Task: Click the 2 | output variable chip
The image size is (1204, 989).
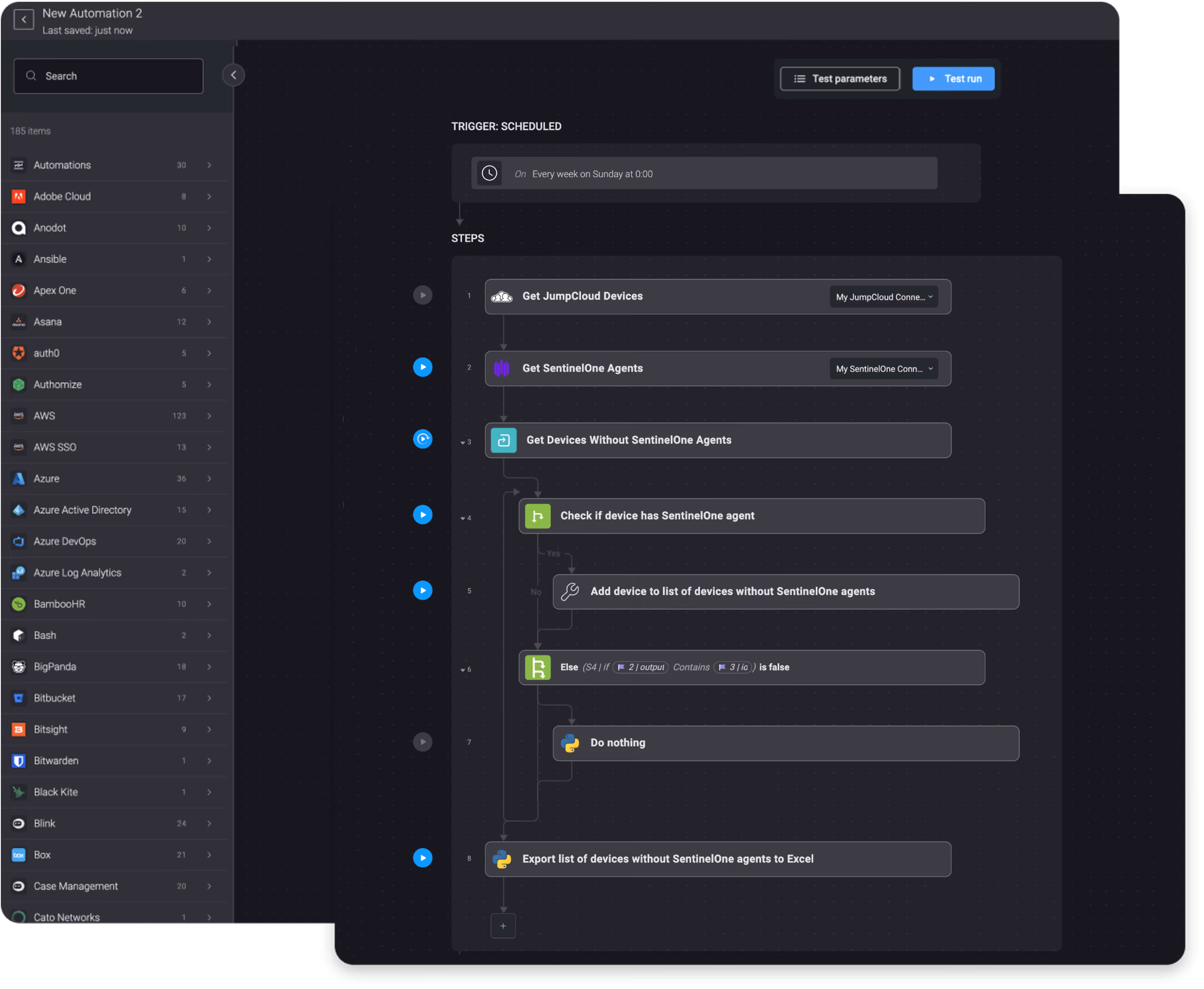Action: 641,668
